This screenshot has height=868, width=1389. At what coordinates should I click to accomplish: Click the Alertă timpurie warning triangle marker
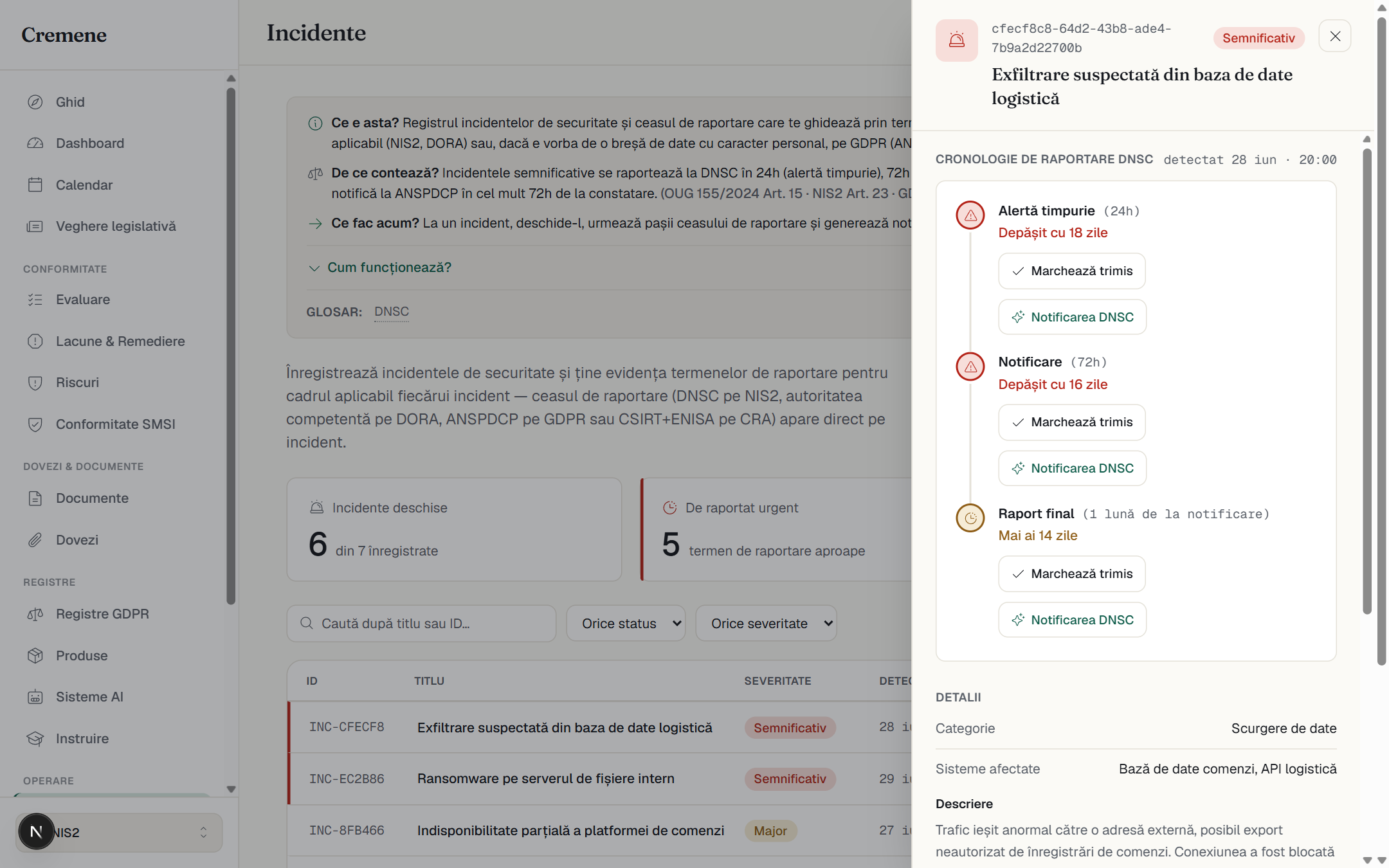pyautogui.click(x=970, y=215)
